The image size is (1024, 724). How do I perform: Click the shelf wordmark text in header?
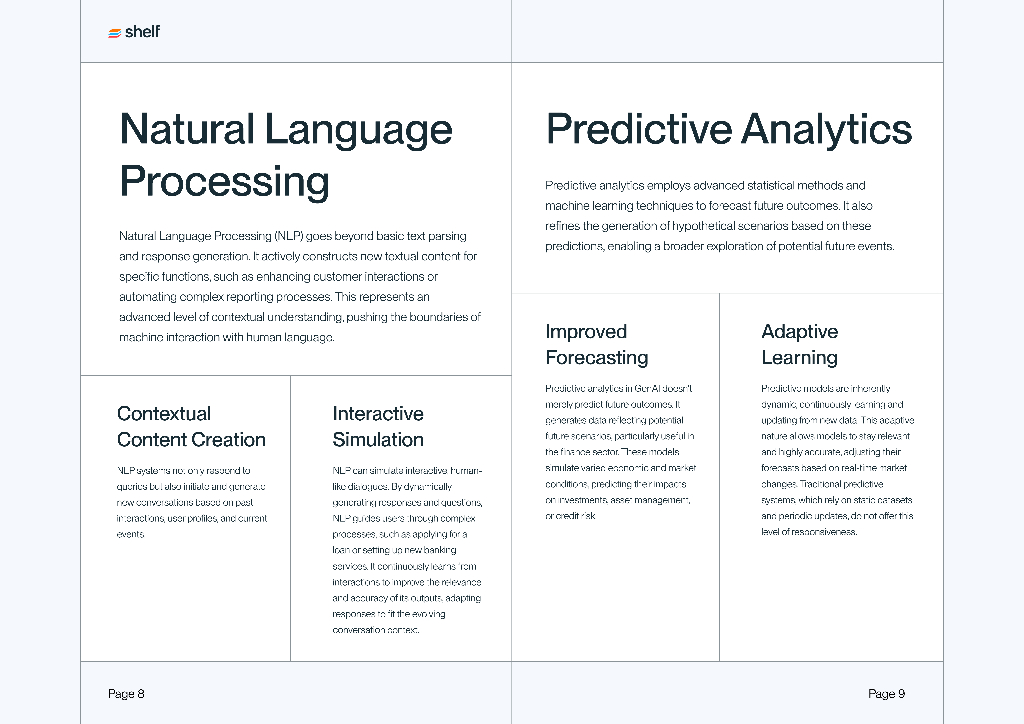pos(142,32)
